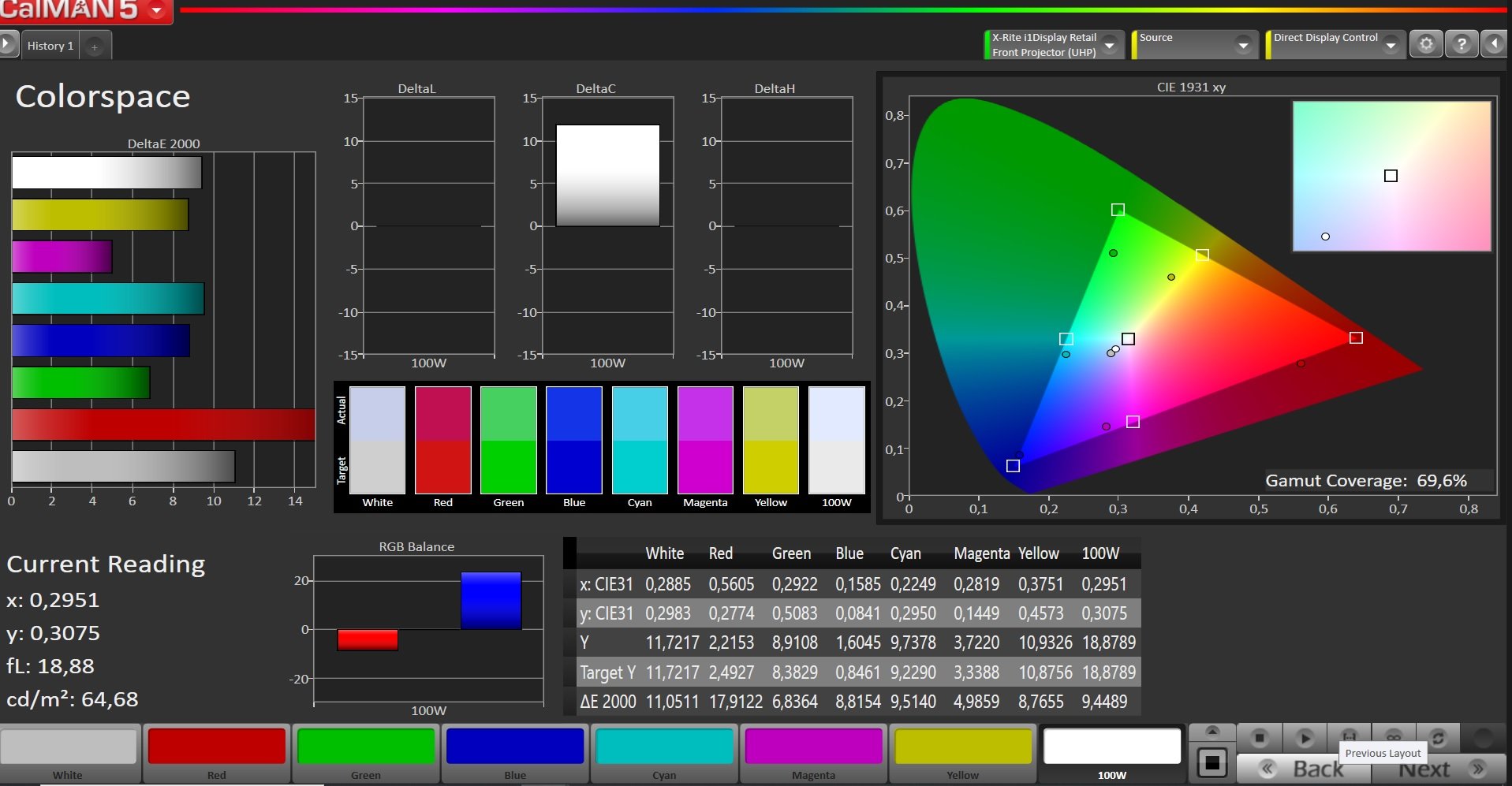Click the Play read series icon
Viewport: 1512px width, 786px height.
pos(1305,738)
